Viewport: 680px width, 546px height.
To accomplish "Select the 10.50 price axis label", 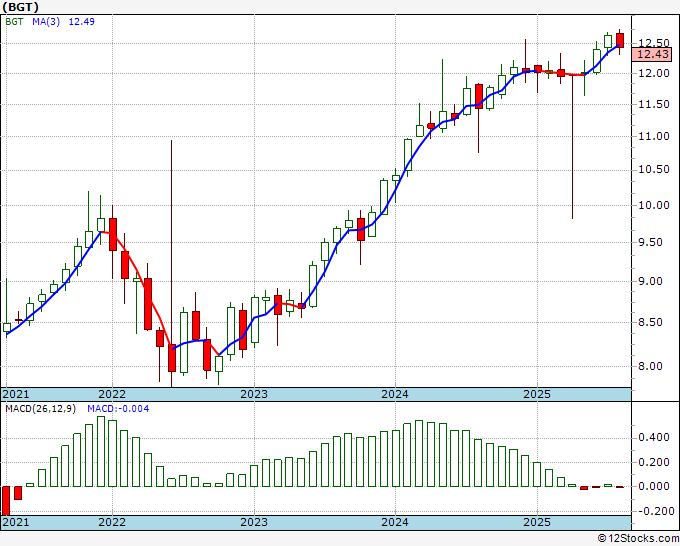I will (654, 170).
